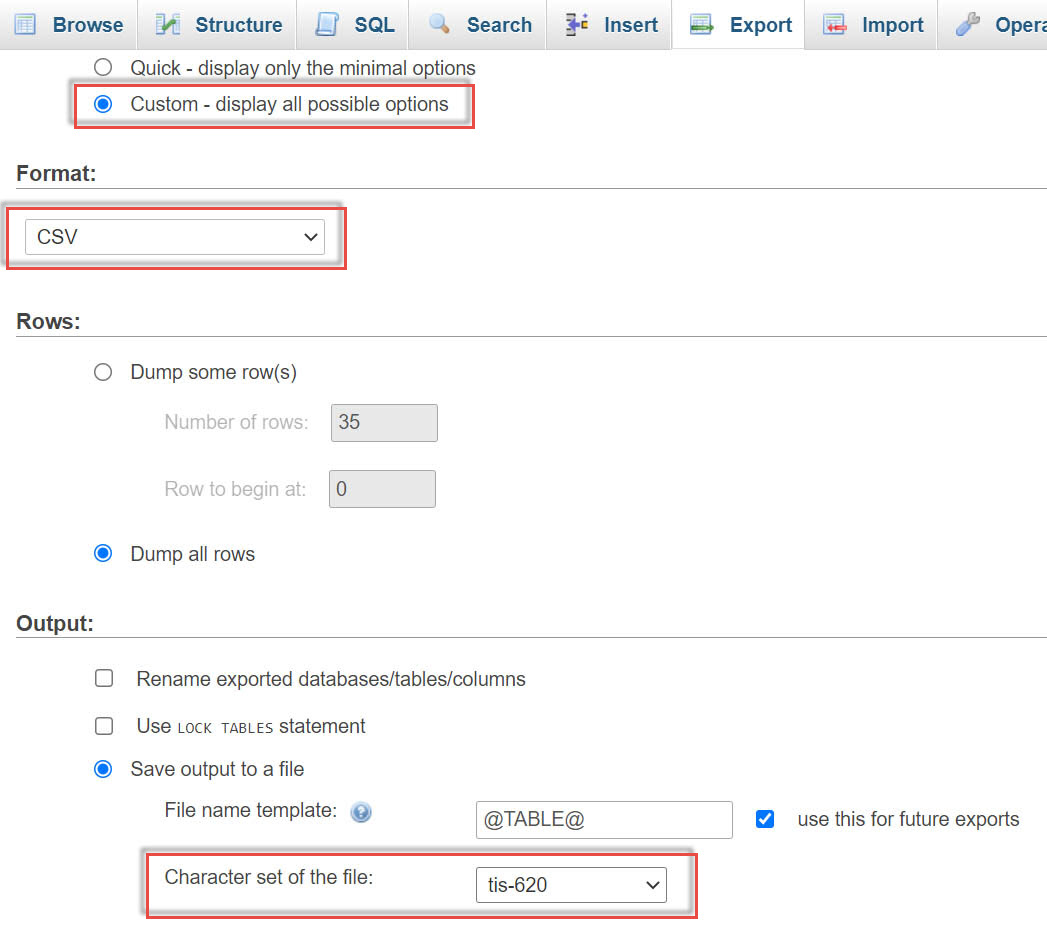This screenshot has height=929, width=1047.
Task: Click the Browse table icon
Action: (23, 24)
